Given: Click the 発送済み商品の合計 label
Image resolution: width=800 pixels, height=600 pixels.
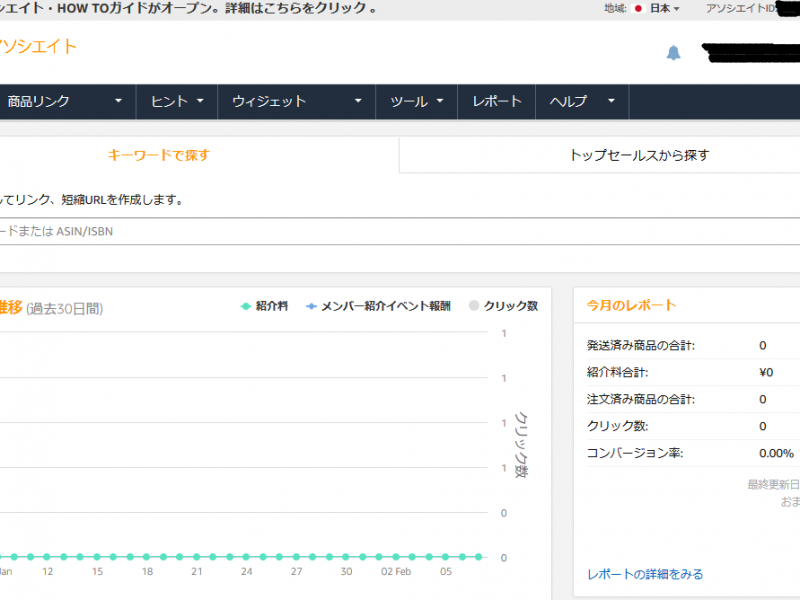Looking at the screenshot, I should click(x=641, y=345).
